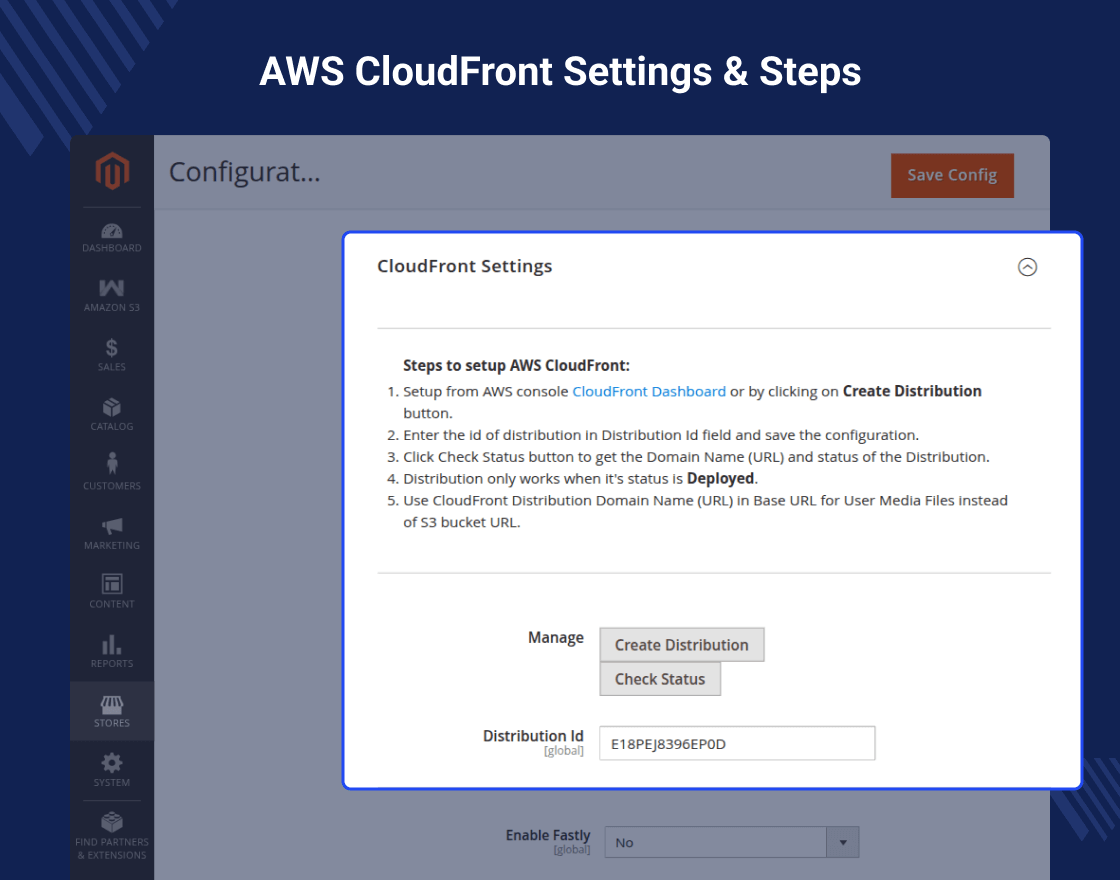This screenshot has height=880, width=1120.
Task: Click the Save Config button
Action: point(952,175)
